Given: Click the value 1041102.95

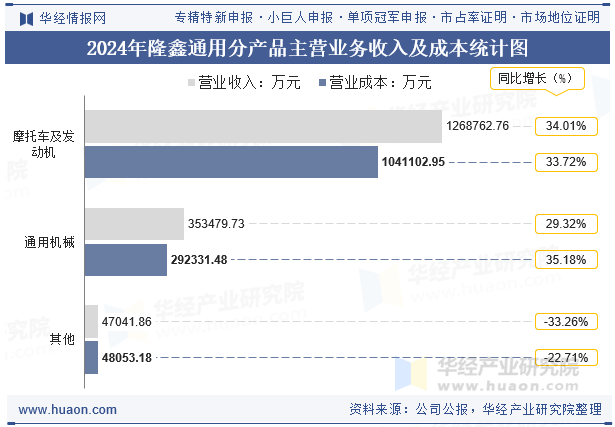Looking at the screenshot, I should [413, 162].
